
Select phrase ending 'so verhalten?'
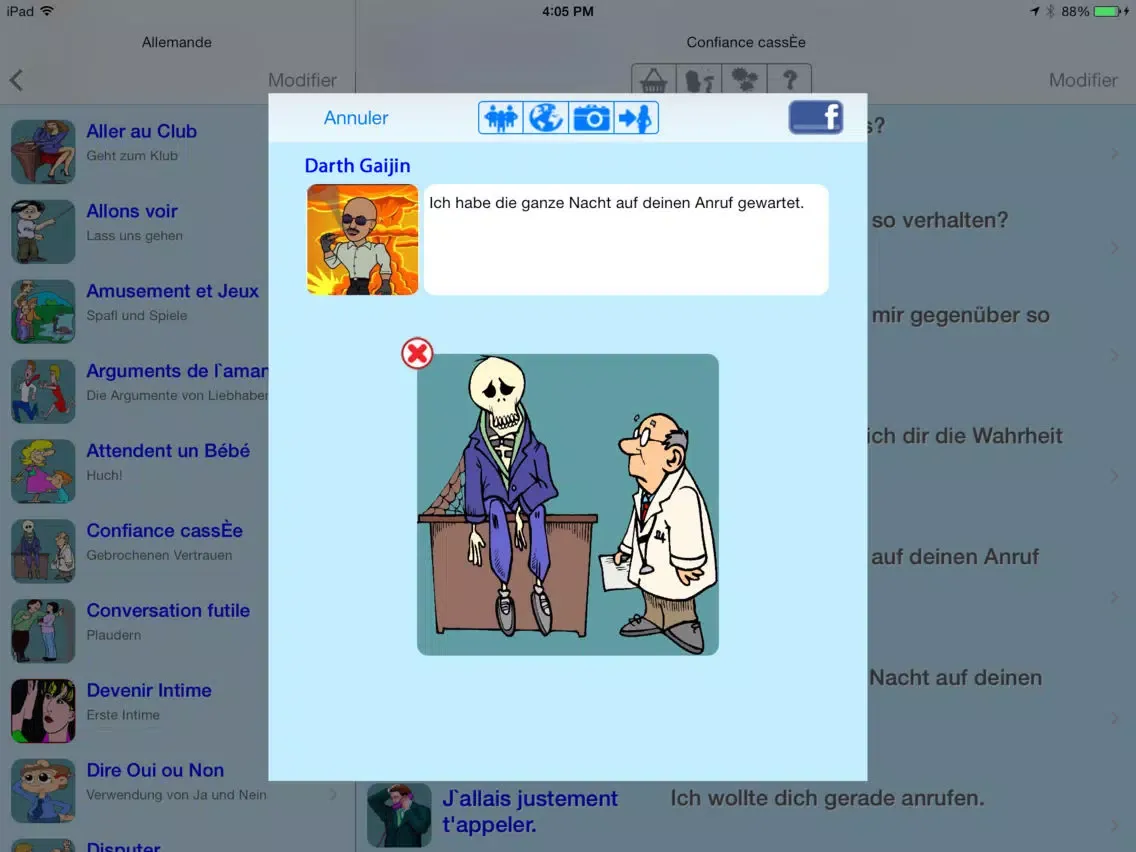(x=940, y=220)
